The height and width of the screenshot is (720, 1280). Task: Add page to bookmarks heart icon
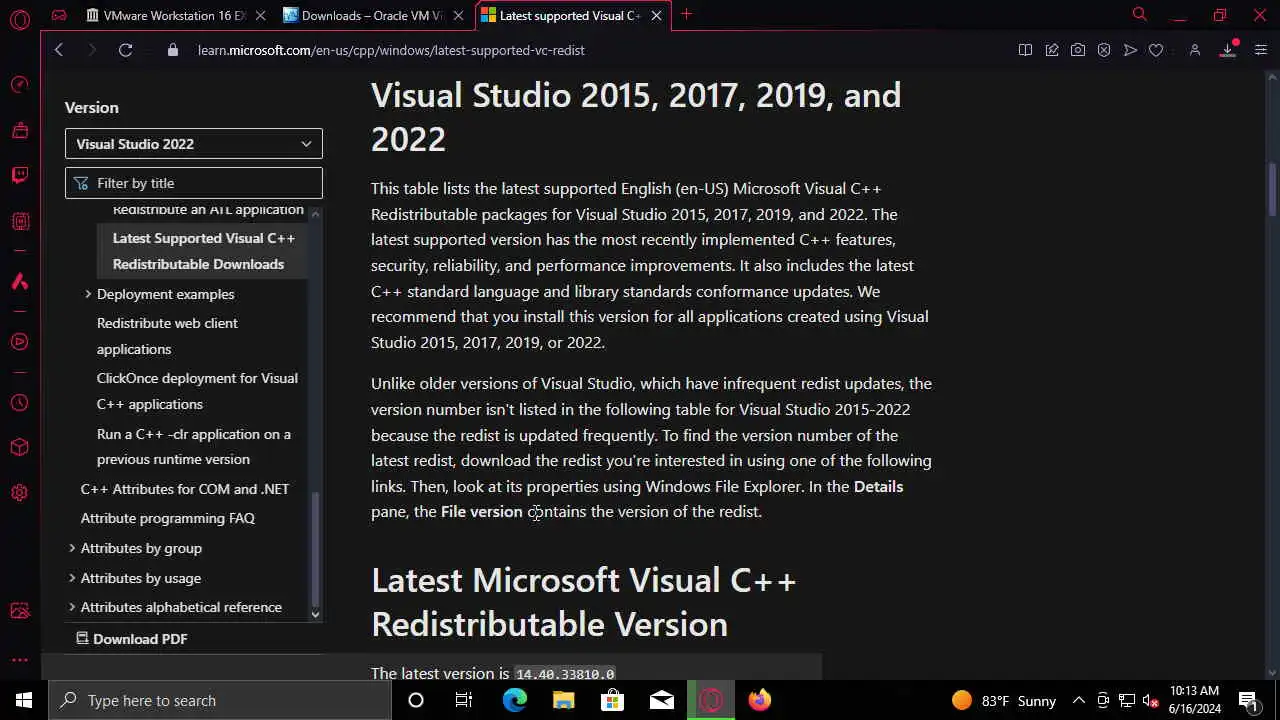click(1156, 50)
